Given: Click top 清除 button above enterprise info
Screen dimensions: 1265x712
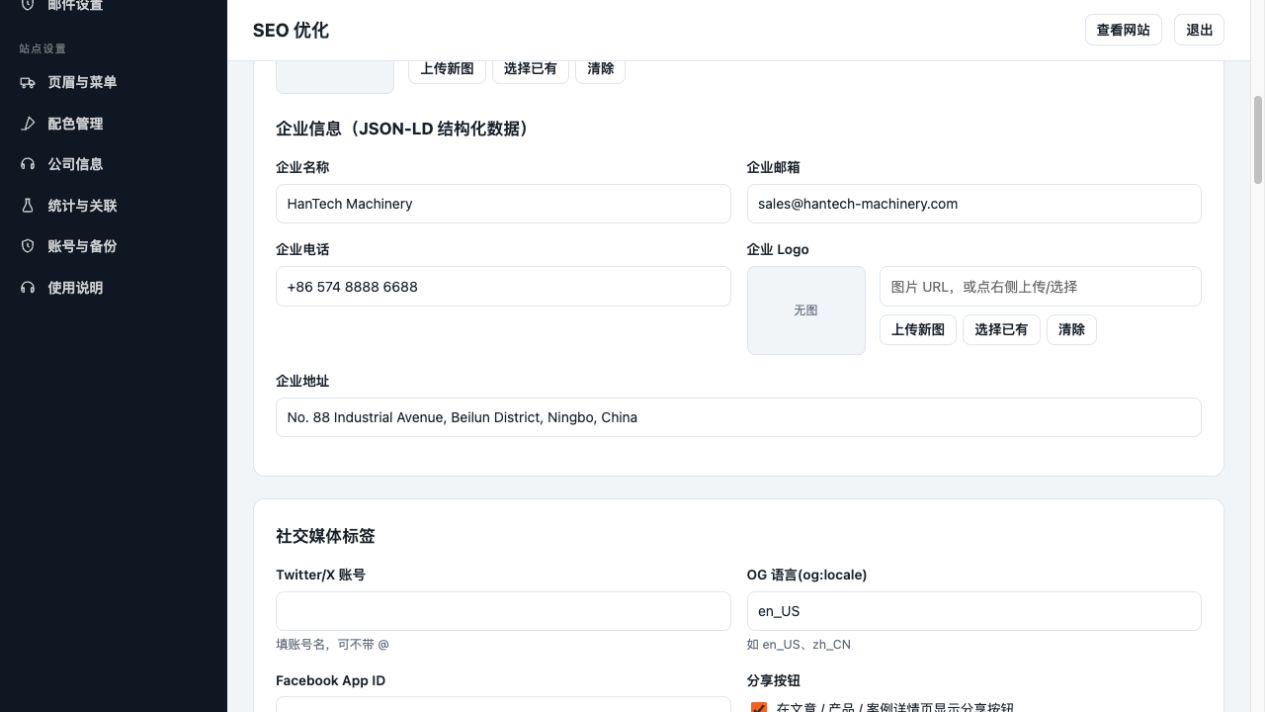Looking at the screenshot, I should tap(600, 69).
